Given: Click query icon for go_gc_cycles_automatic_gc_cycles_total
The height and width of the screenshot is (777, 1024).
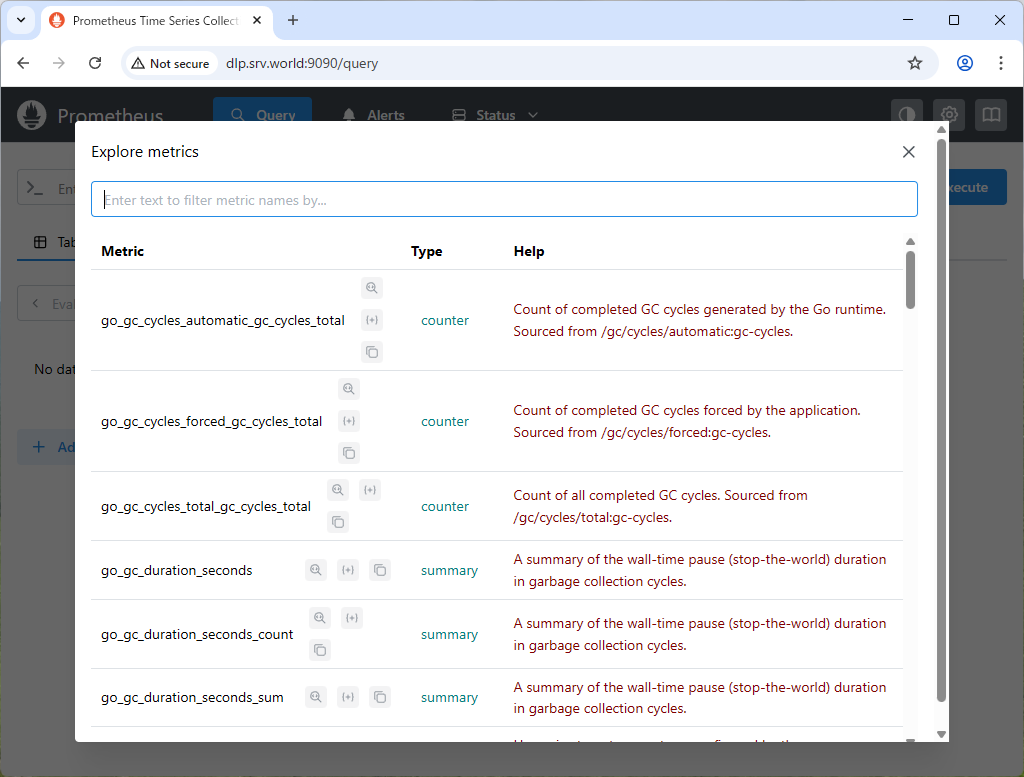Looking at the screenshot, I should (372, 288).
